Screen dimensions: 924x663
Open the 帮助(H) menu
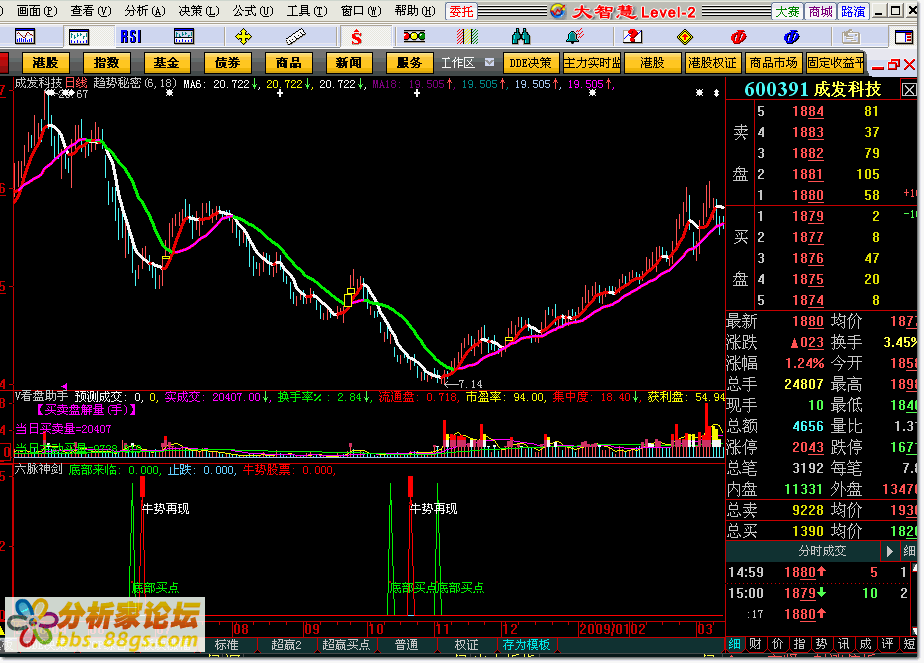(415, 11)
